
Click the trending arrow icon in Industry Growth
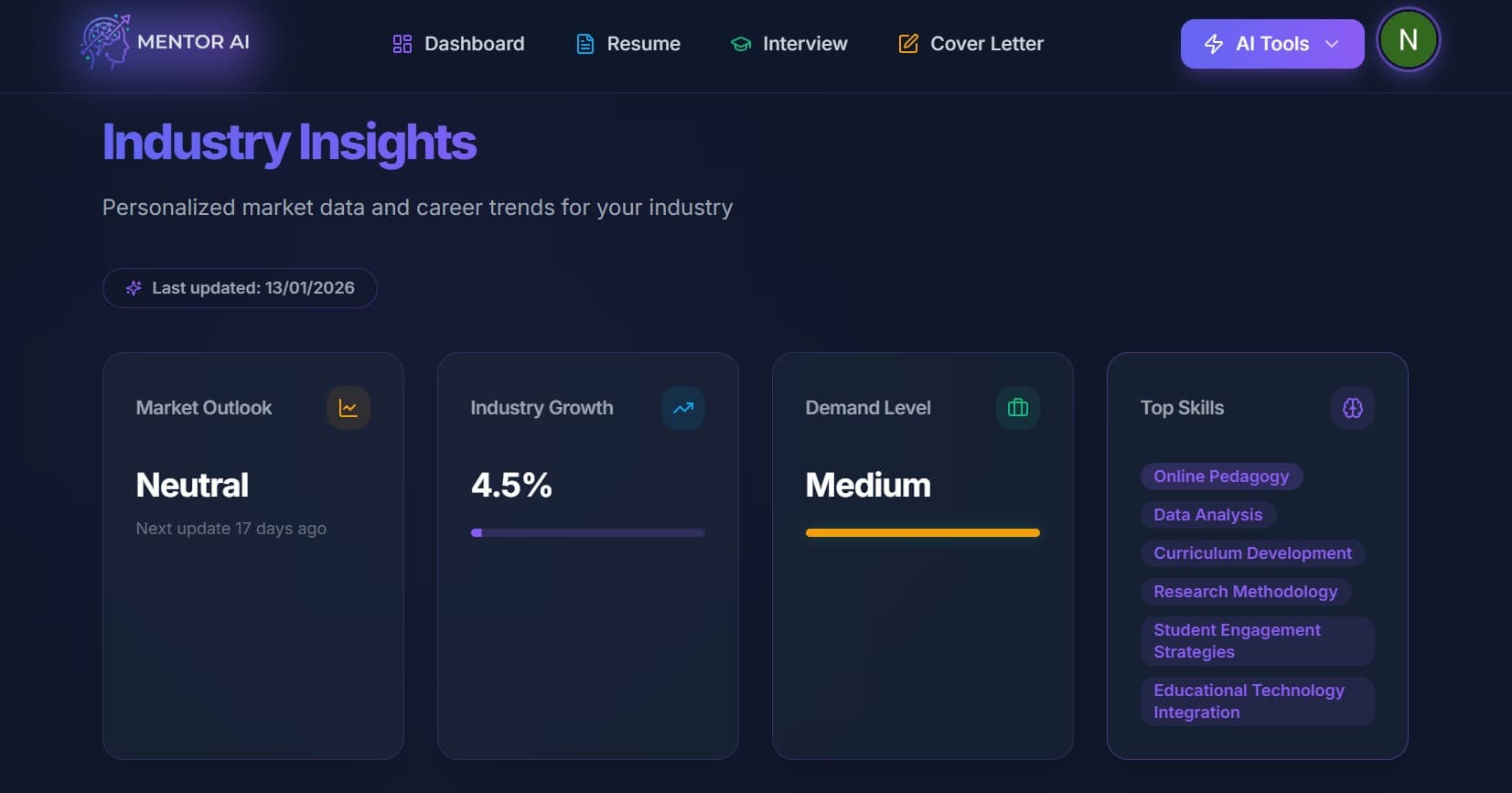pos(683,408)
